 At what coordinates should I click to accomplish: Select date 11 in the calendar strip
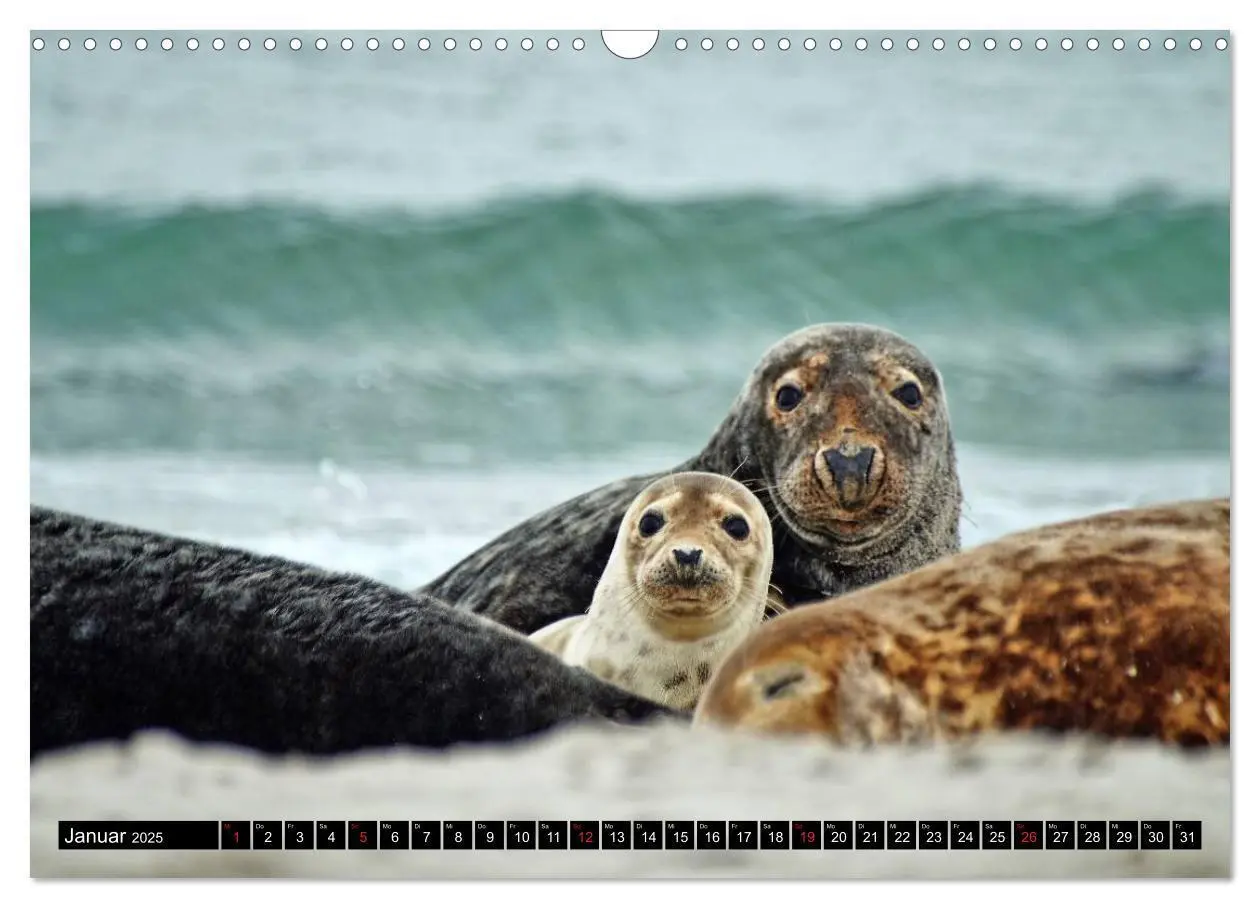point(552,836)
